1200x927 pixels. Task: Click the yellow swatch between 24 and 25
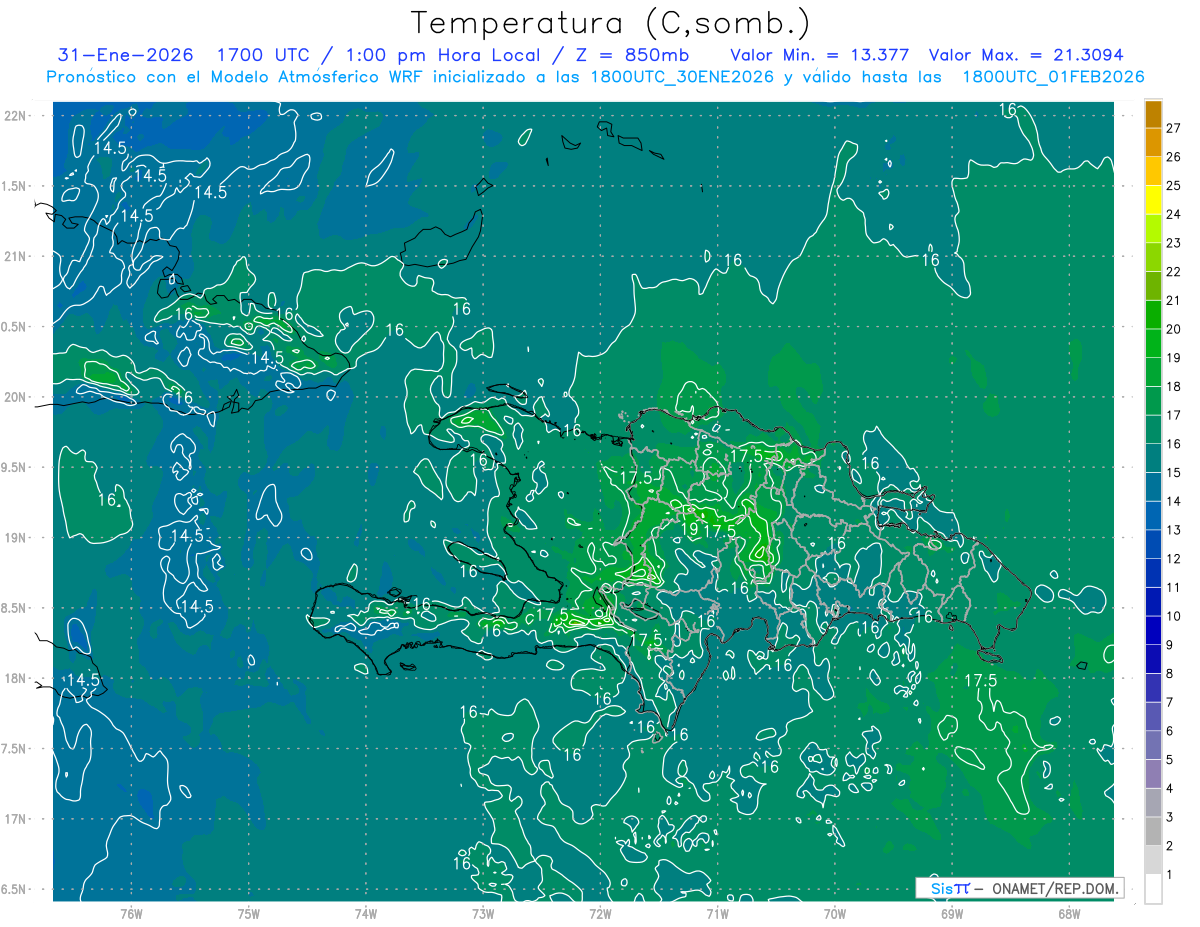(1153, 200)
